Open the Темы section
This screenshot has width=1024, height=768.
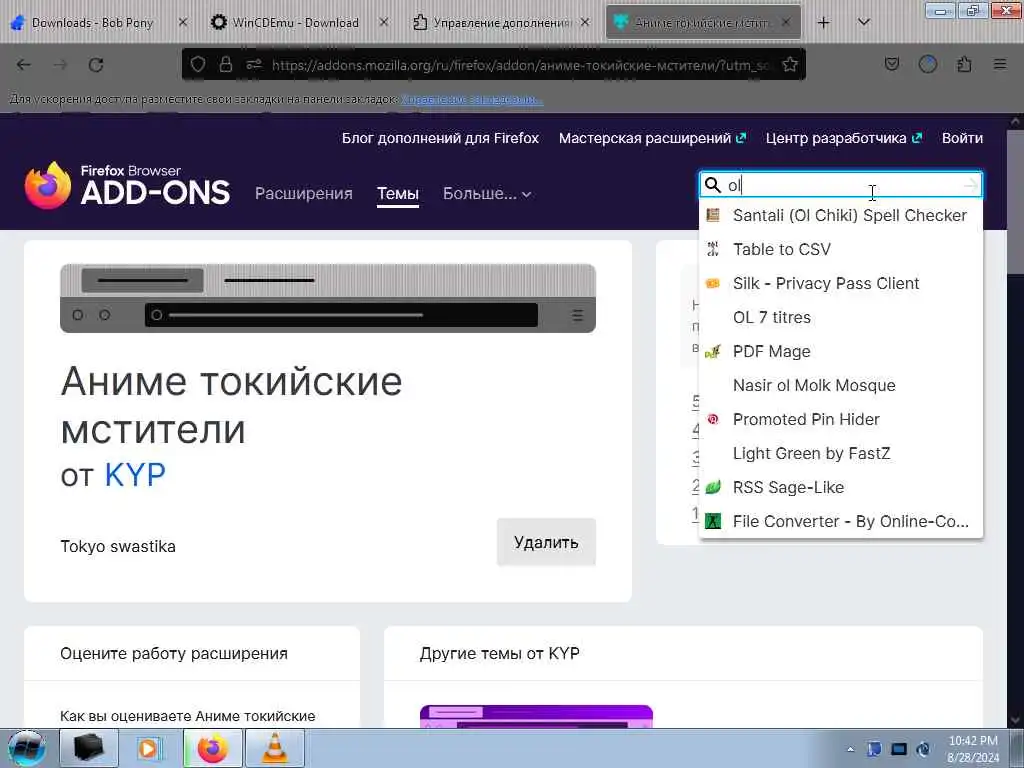click(x=398, y=193)
